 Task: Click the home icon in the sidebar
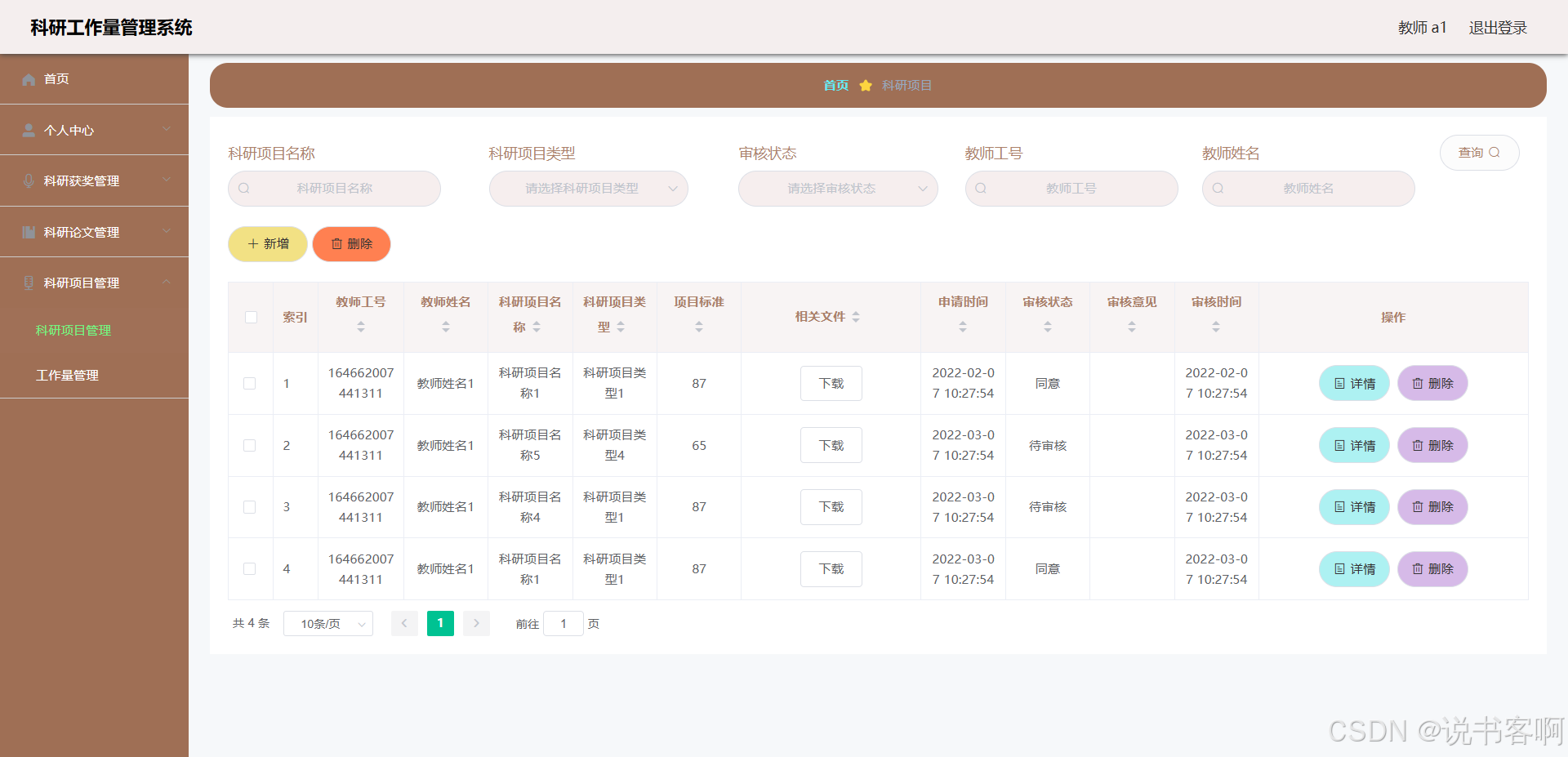pos(29,79)
